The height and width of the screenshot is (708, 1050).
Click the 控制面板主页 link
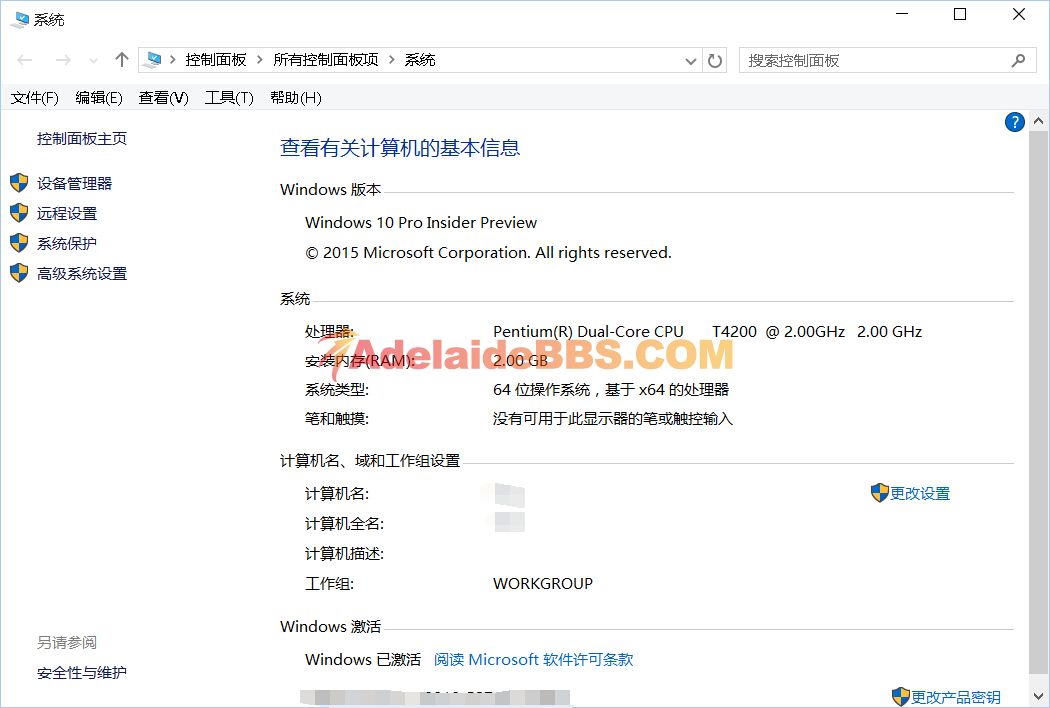tap(82, 139)
